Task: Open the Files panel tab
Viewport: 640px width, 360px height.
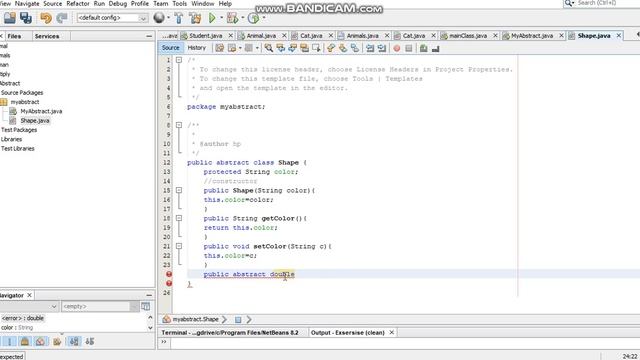Action: (x=14, y=36)
